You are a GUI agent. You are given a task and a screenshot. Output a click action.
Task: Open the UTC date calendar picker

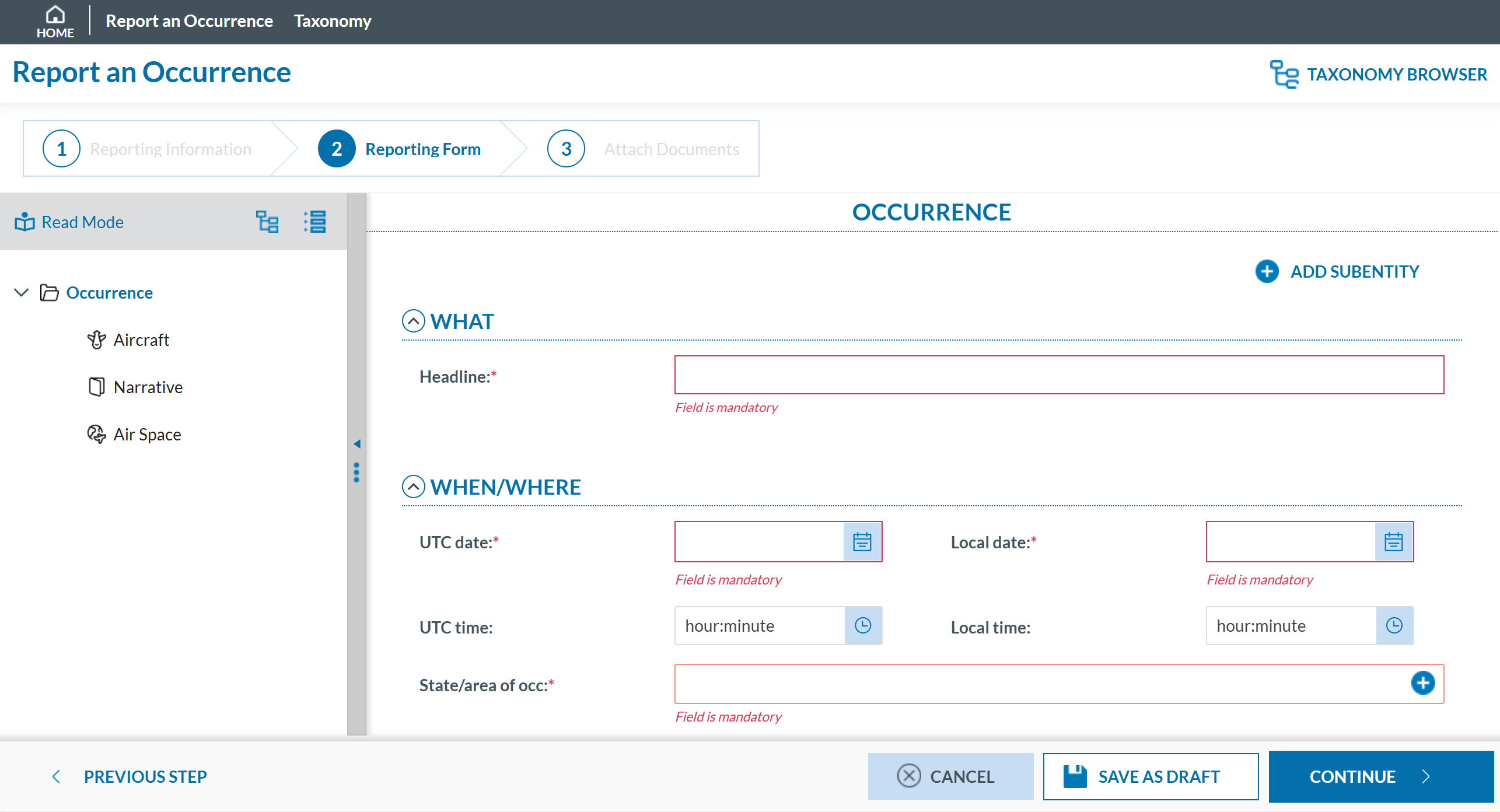[x=862, y=541]
